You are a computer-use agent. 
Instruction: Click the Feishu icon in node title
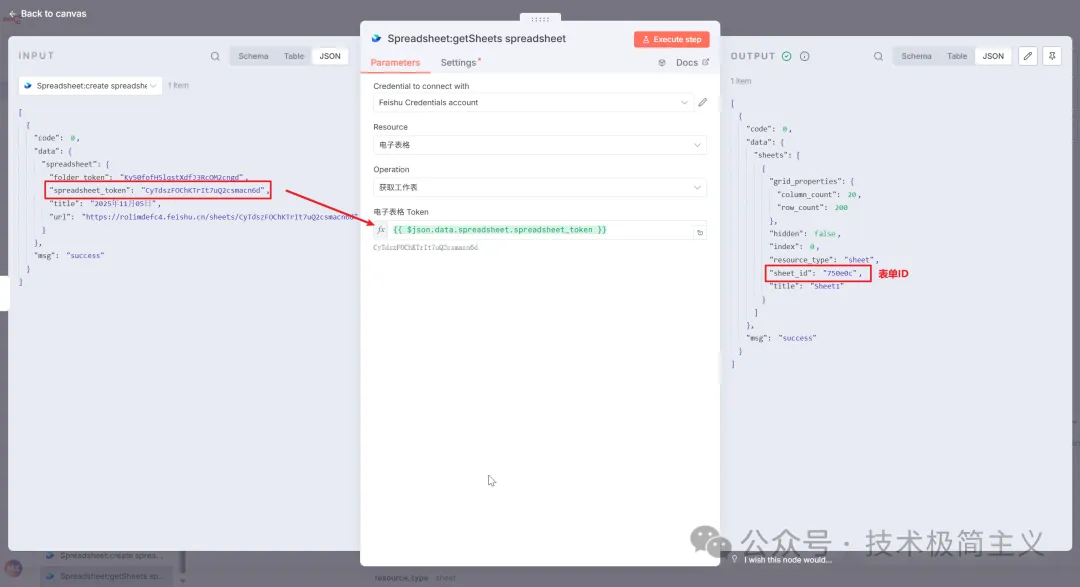[x=376, y=39]
